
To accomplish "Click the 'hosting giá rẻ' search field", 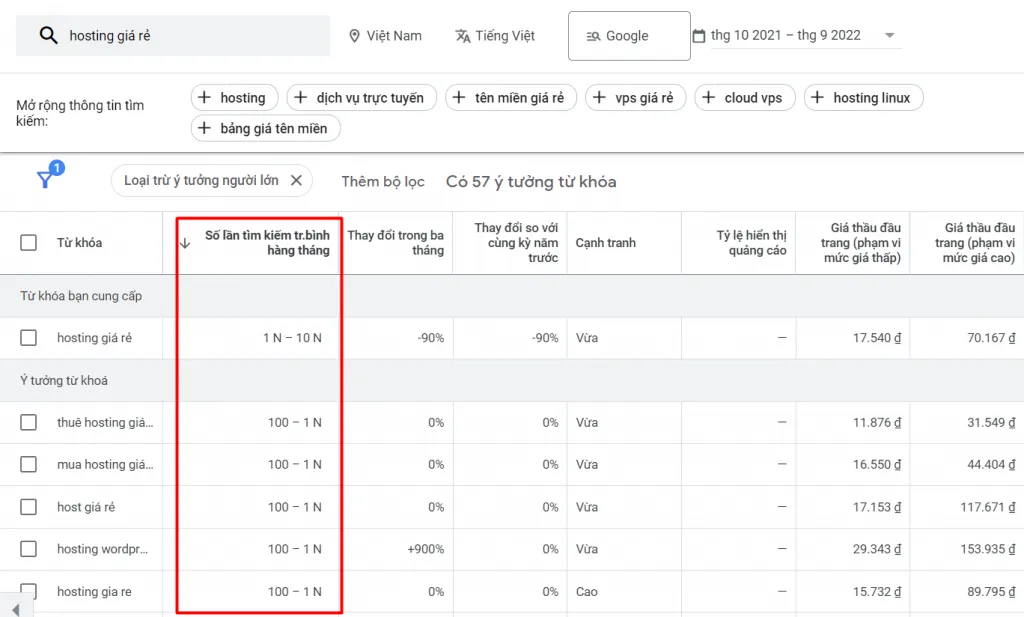I will [190, 36].
